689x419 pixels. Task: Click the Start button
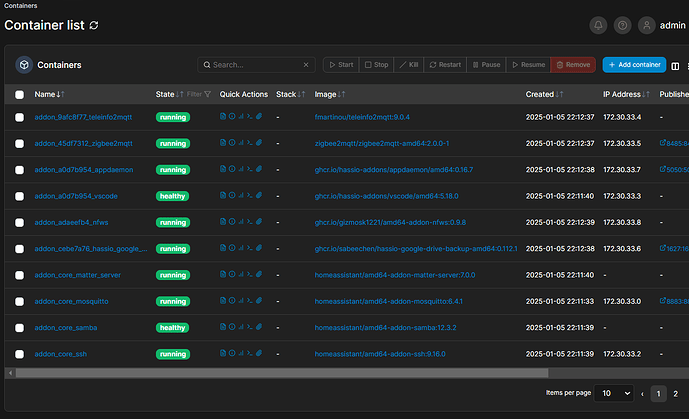point(341,65)
